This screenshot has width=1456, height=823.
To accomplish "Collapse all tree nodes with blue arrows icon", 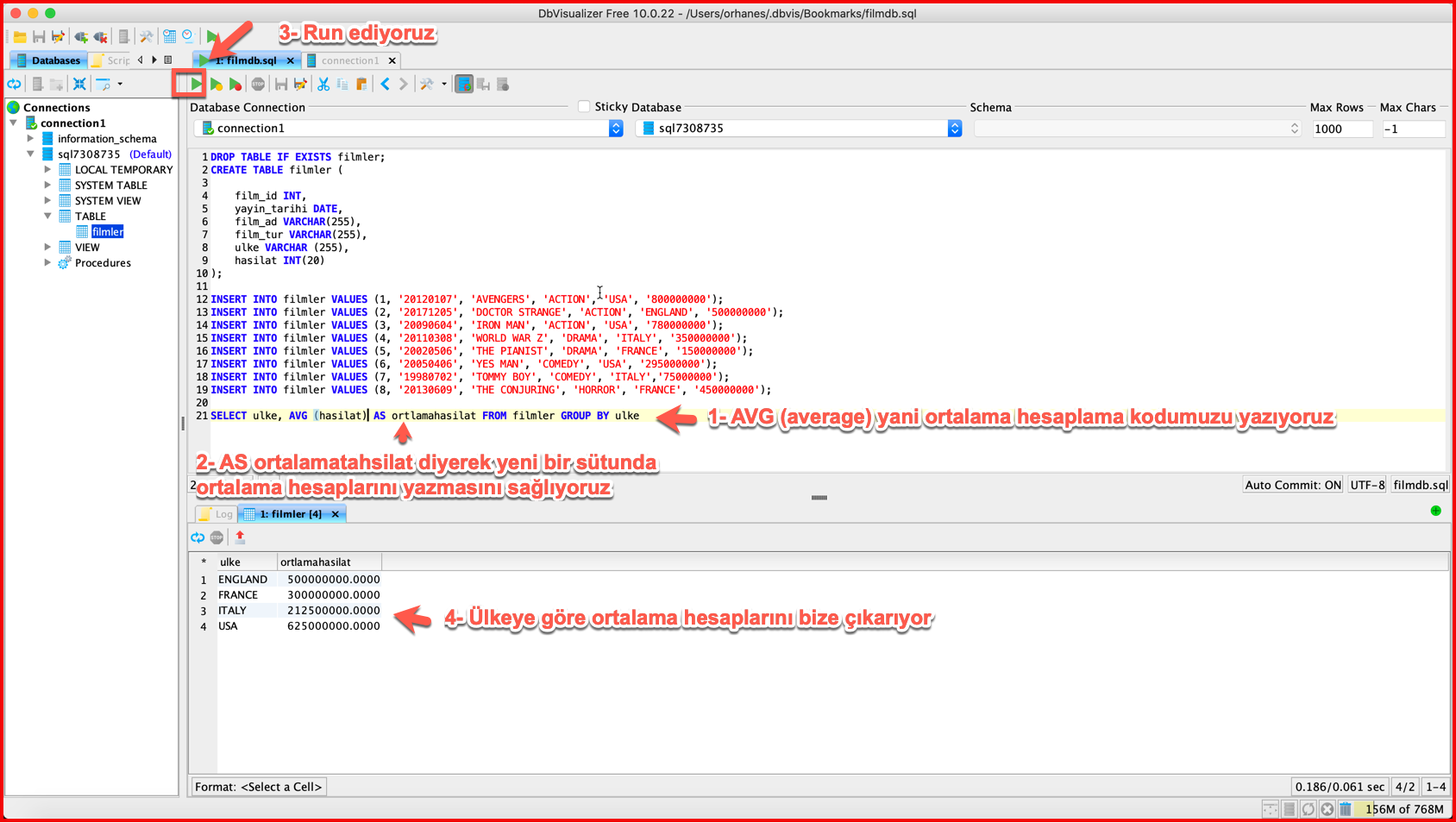I will (x=79, y=84).
